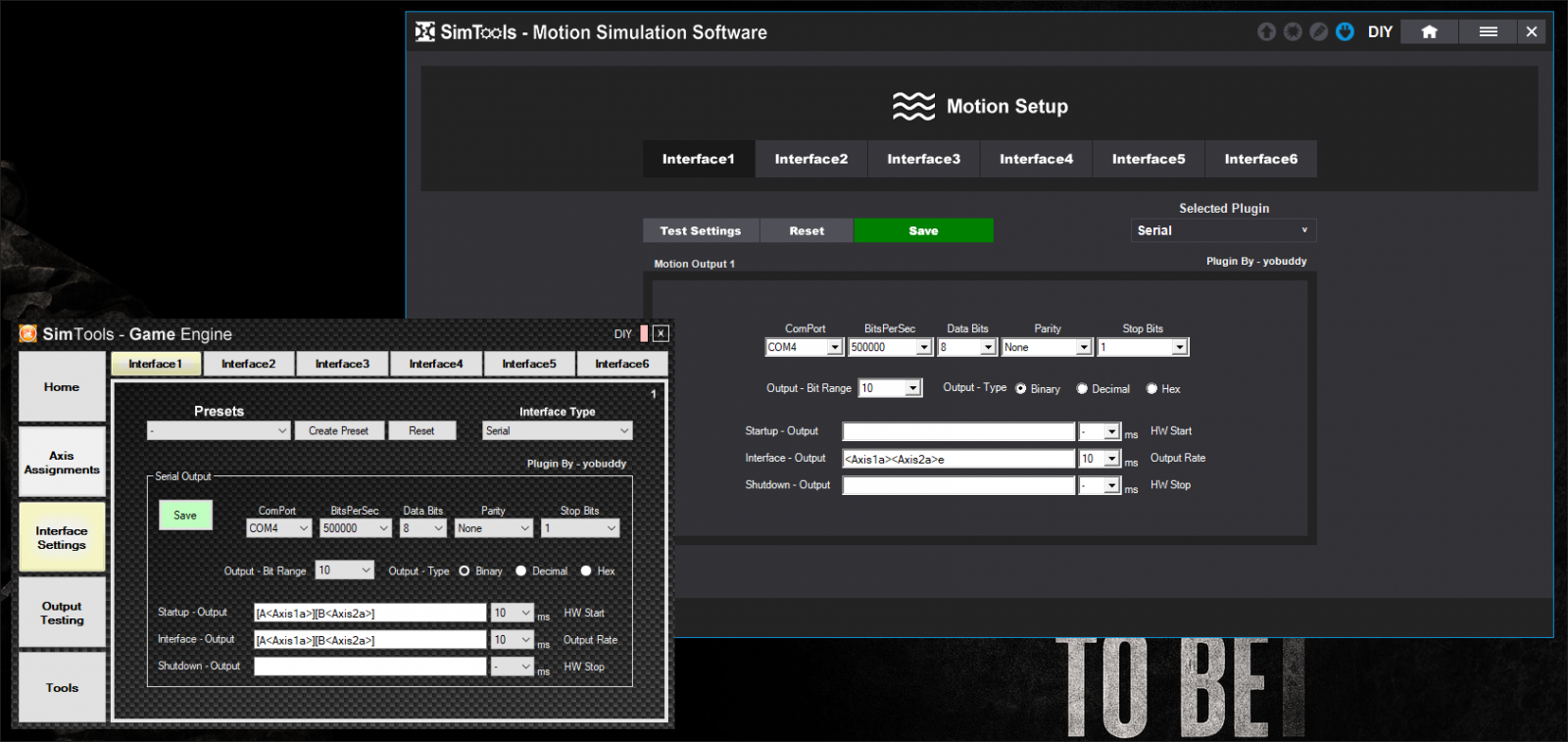
Task: Choose Binary output type in Game Engine
Action: coord(465,571)
